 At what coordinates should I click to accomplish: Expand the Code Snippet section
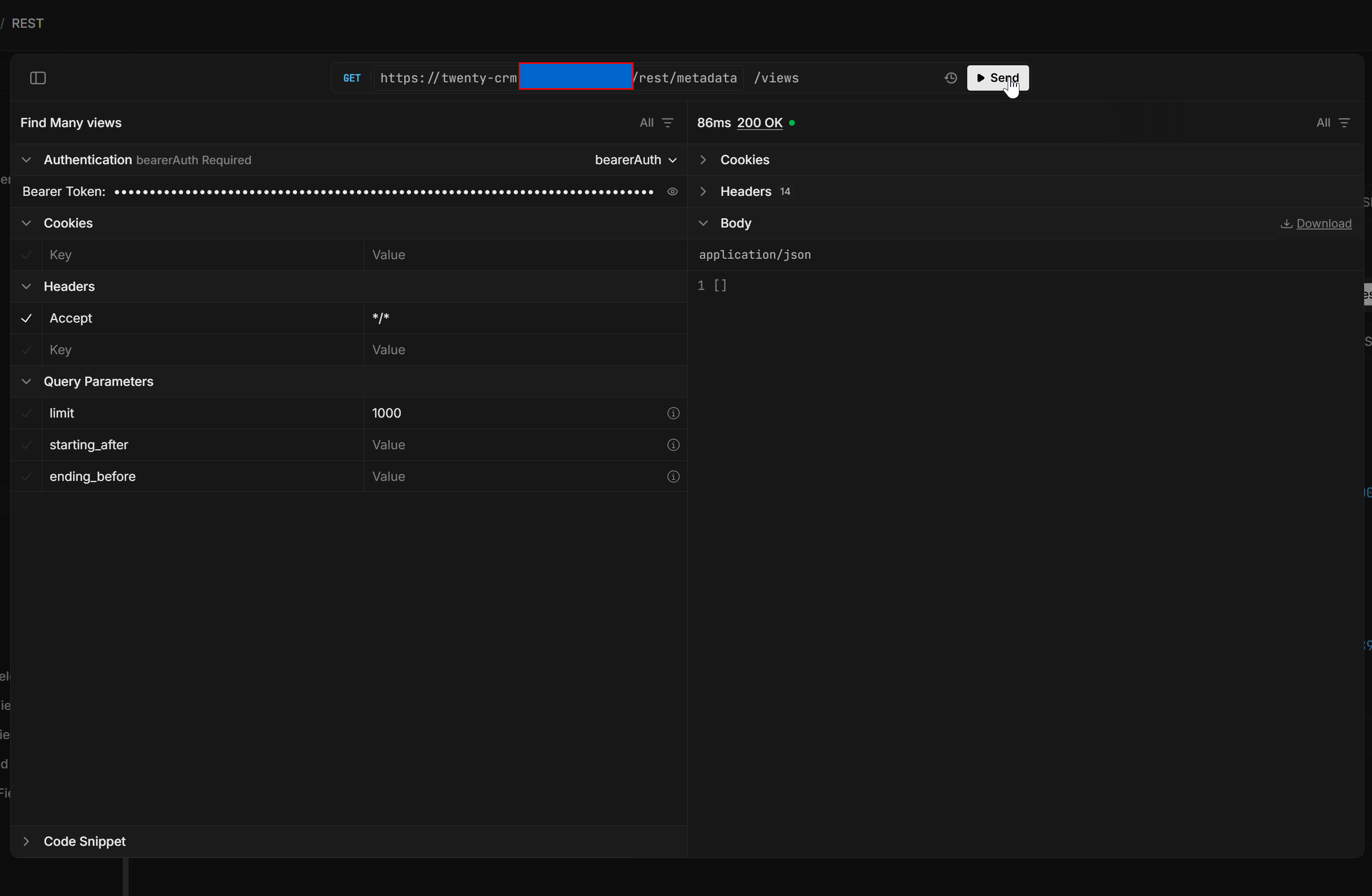click(84, 841)
